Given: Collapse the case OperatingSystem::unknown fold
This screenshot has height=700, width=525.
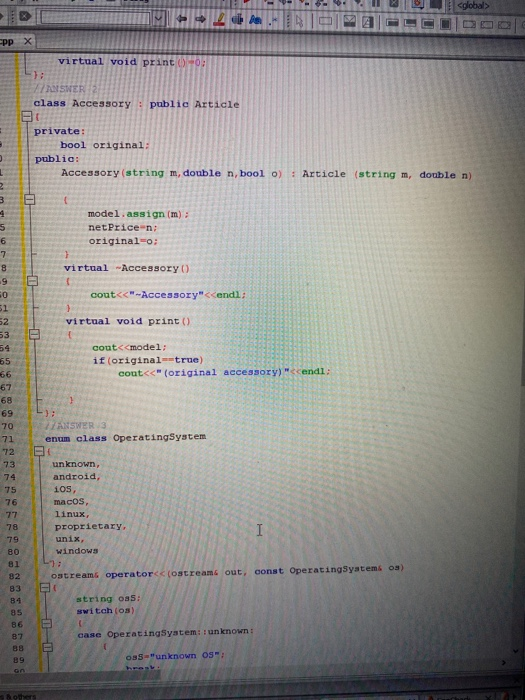Looking at the screenshot, I should click(x=48, y=647).
